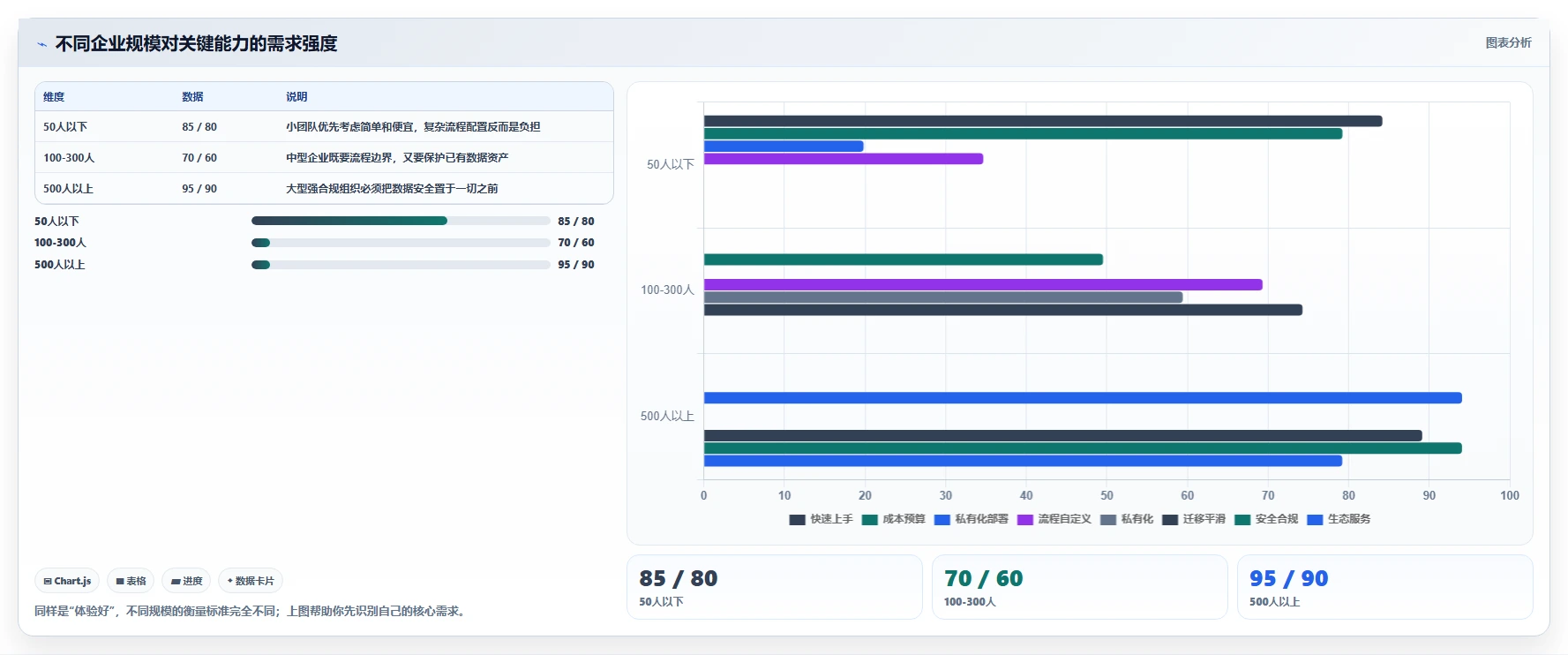The image size is (1568, 655).
Task: Select the 50人以下 table row cell
Action: (65, 127)
